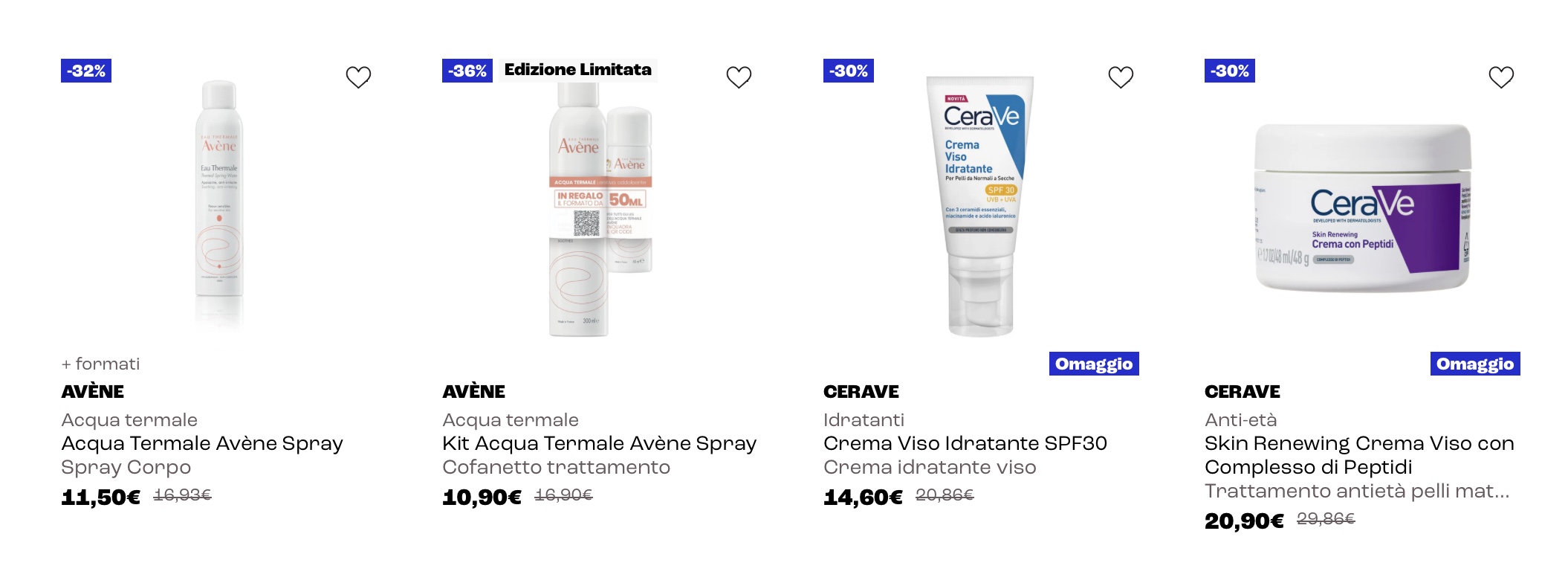Viewport: 1568px width, 586px height.
Task: Save Skin Renewing Crema to favorites heart
Action: (1501, 77)
